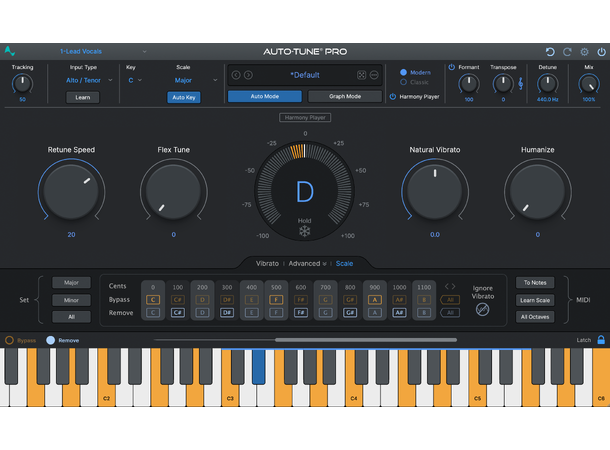Viewport: 610px width, 450px height.
Task: Click the Hold snowflake freeze icon
Action: coord(305,231)
